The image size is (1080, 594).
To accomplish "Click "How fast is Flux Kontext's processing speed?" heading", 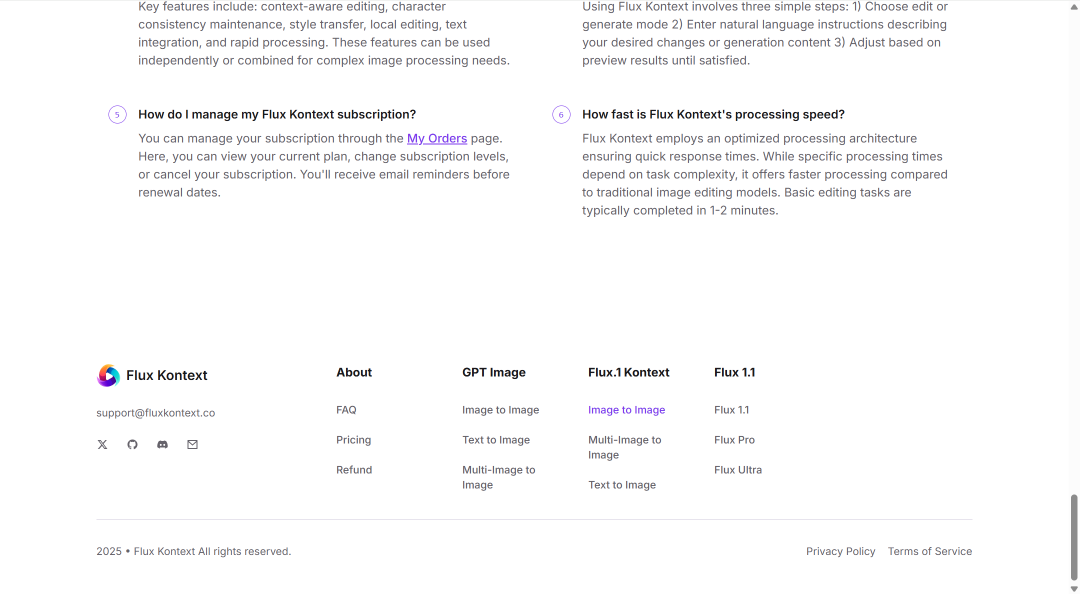I will pyautogui.click(x=713, y=114).
